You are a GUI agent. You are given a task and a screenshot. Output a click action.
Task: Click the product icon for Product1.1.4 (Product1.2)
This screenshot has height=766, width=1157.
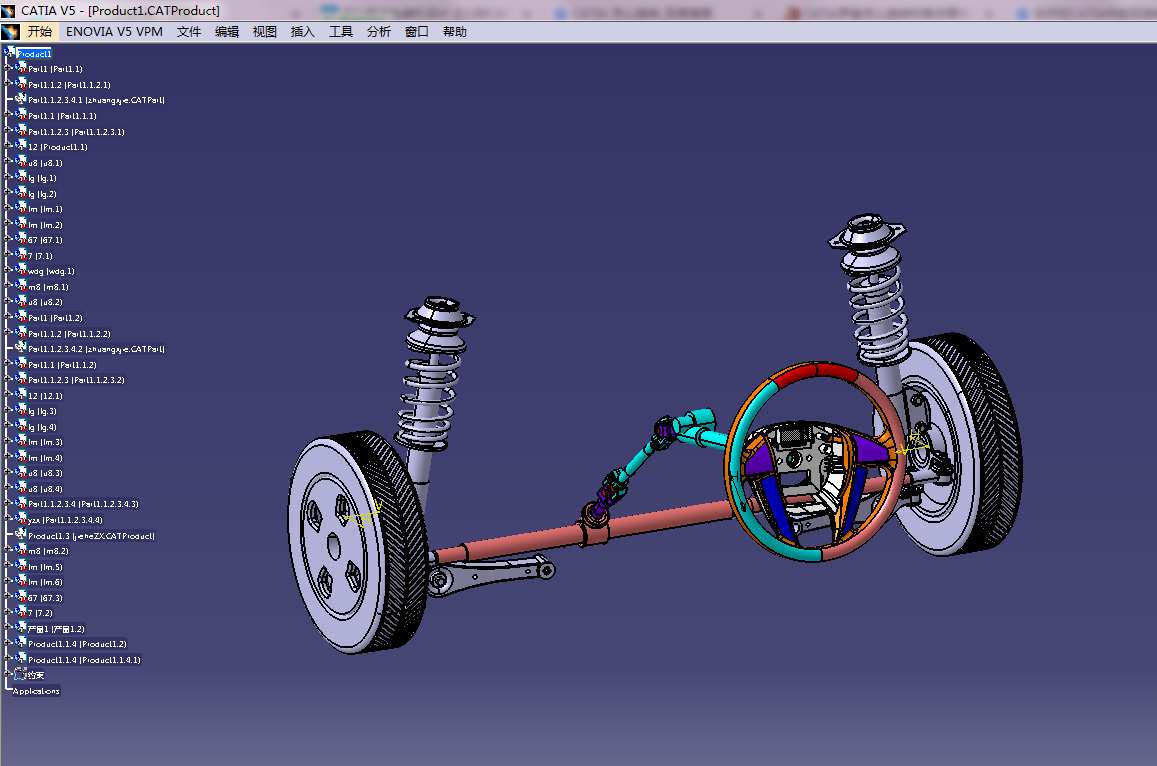21,643
